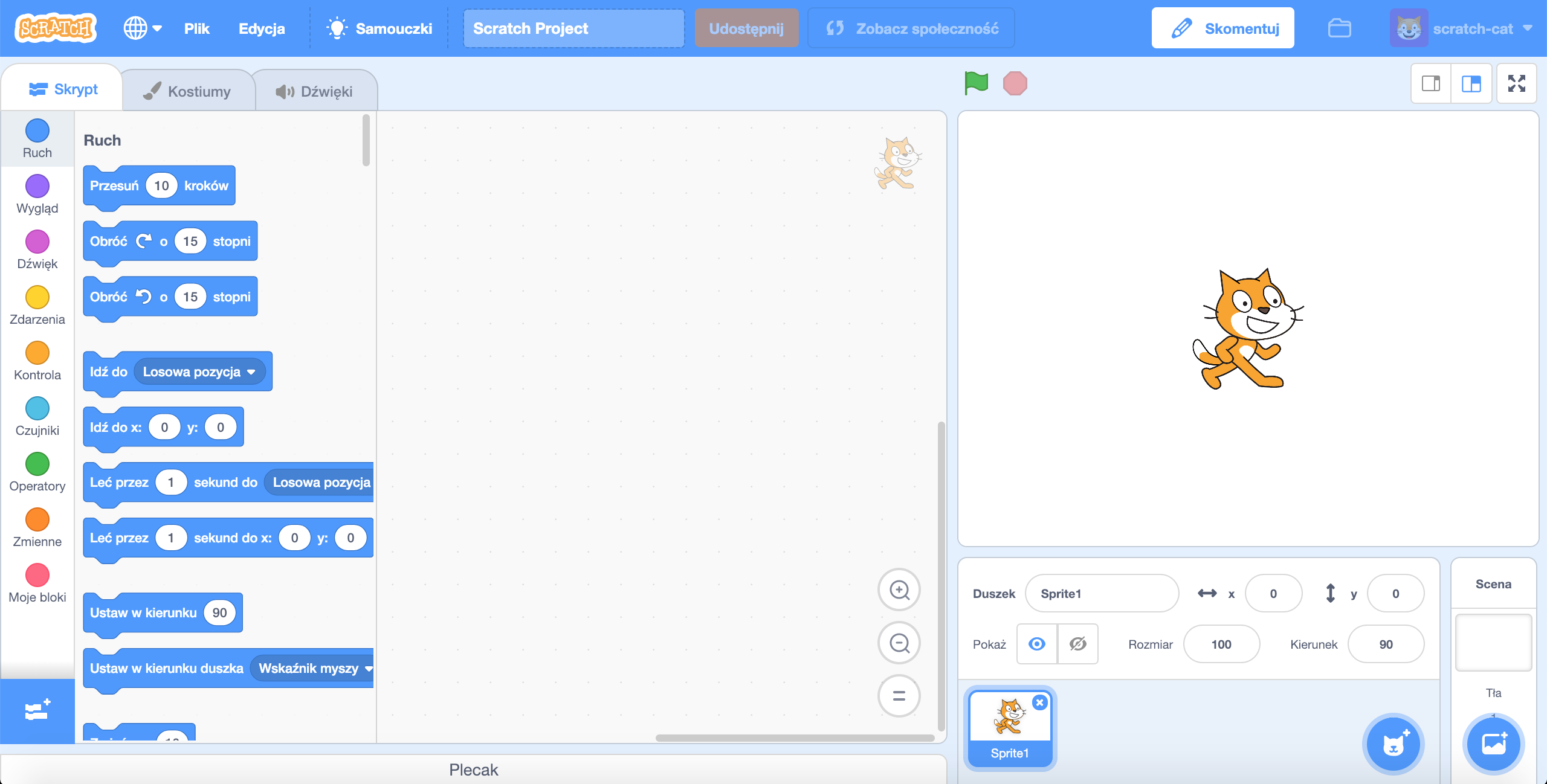Click the red stop sign icon

click(x=1015, y=83)
